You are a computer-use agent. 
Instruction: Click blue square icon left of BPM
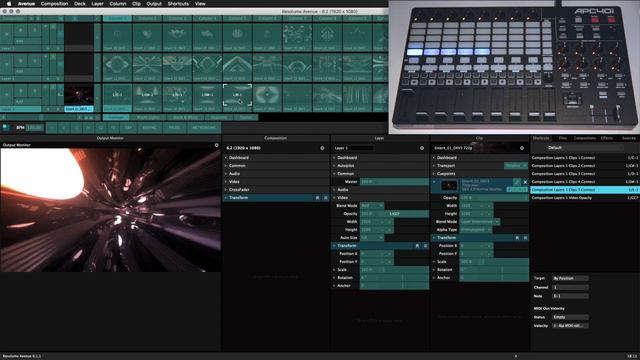[6, 127]
